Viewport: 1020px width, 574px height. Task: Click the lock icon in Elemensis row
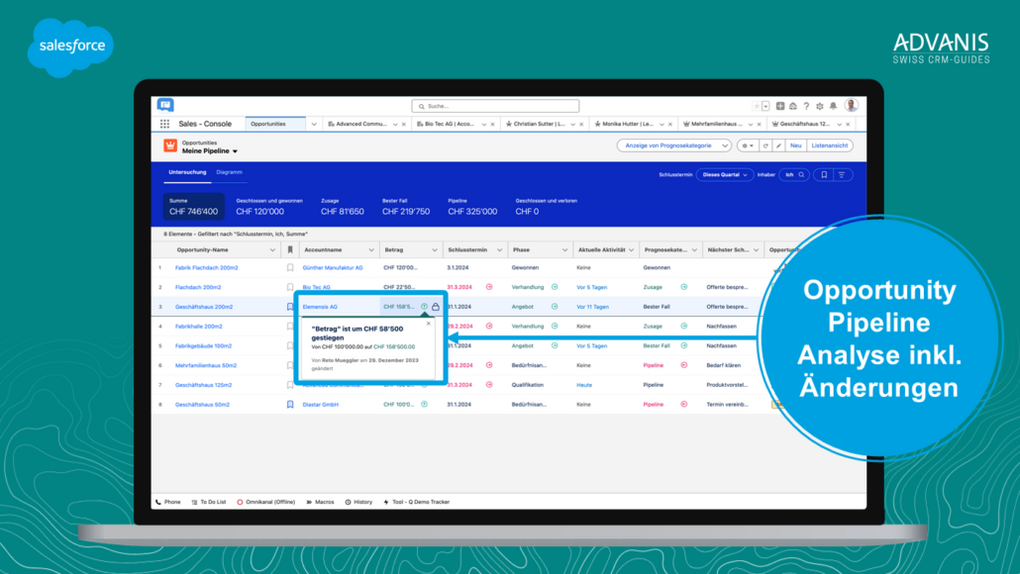coord(435,307)
